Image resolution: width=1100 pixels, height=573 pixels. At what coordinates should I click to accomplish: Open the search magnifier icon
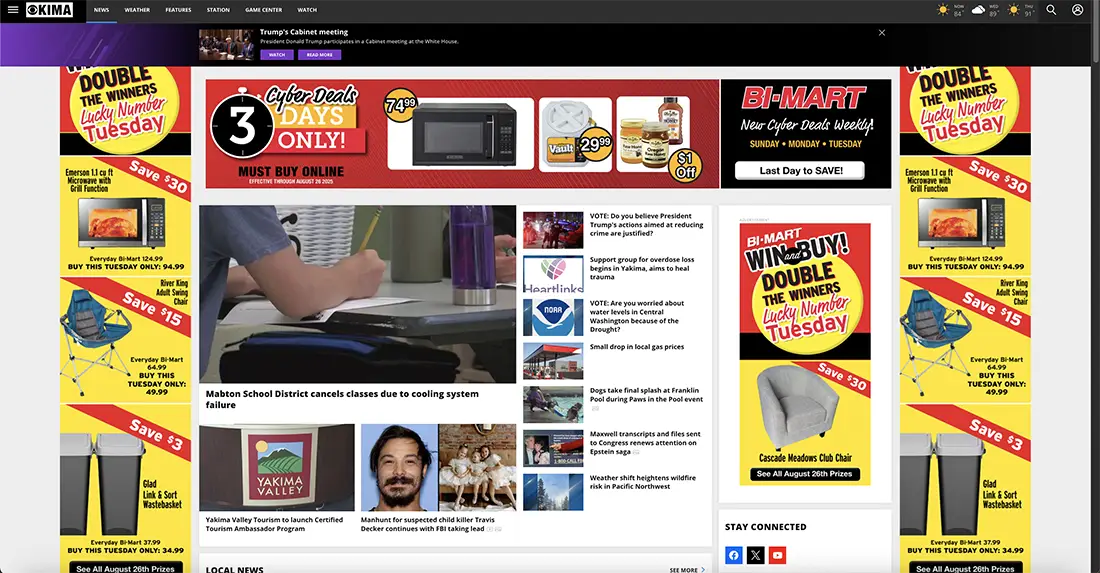tap(1051, 10)
